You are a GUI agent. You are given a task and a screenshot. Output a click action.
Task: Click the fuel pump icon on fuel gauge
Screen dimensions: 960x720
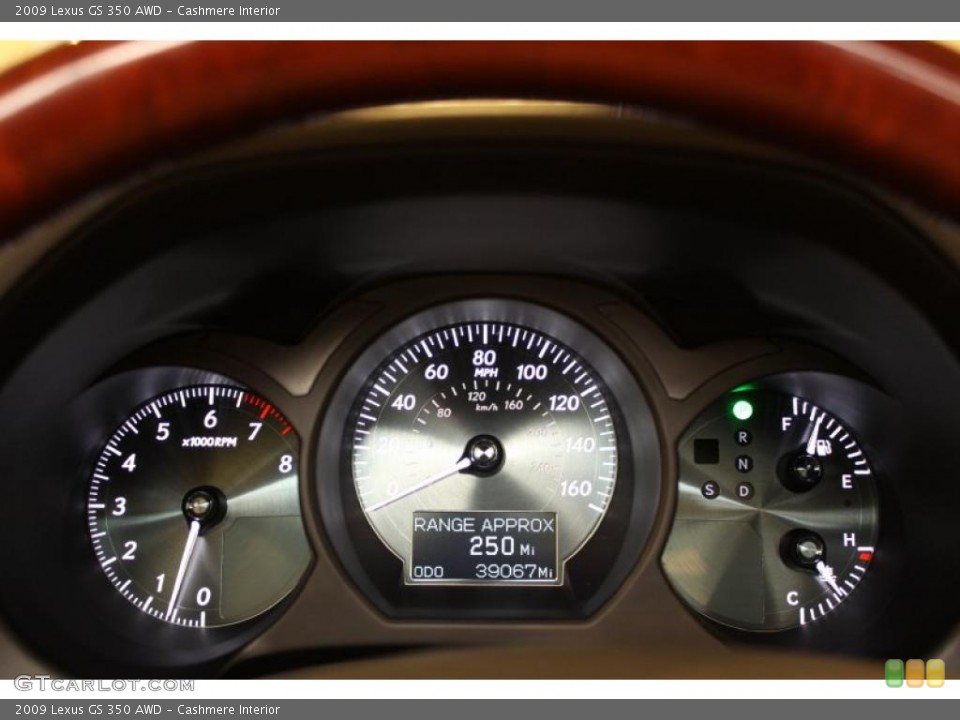pos(824,447)
